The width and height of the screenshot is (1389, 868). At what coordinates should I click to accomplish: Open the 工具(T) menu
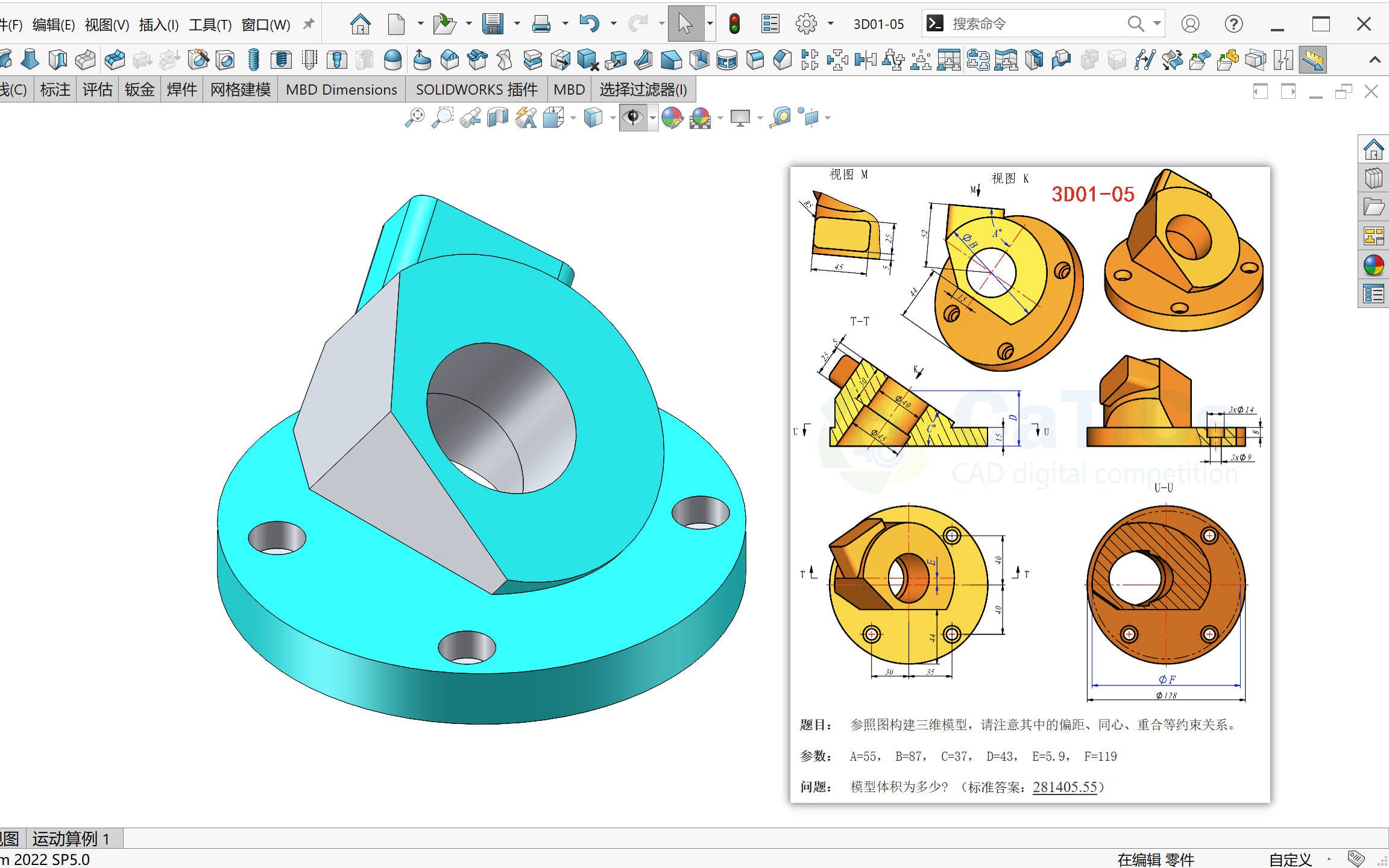click(210, 25)
